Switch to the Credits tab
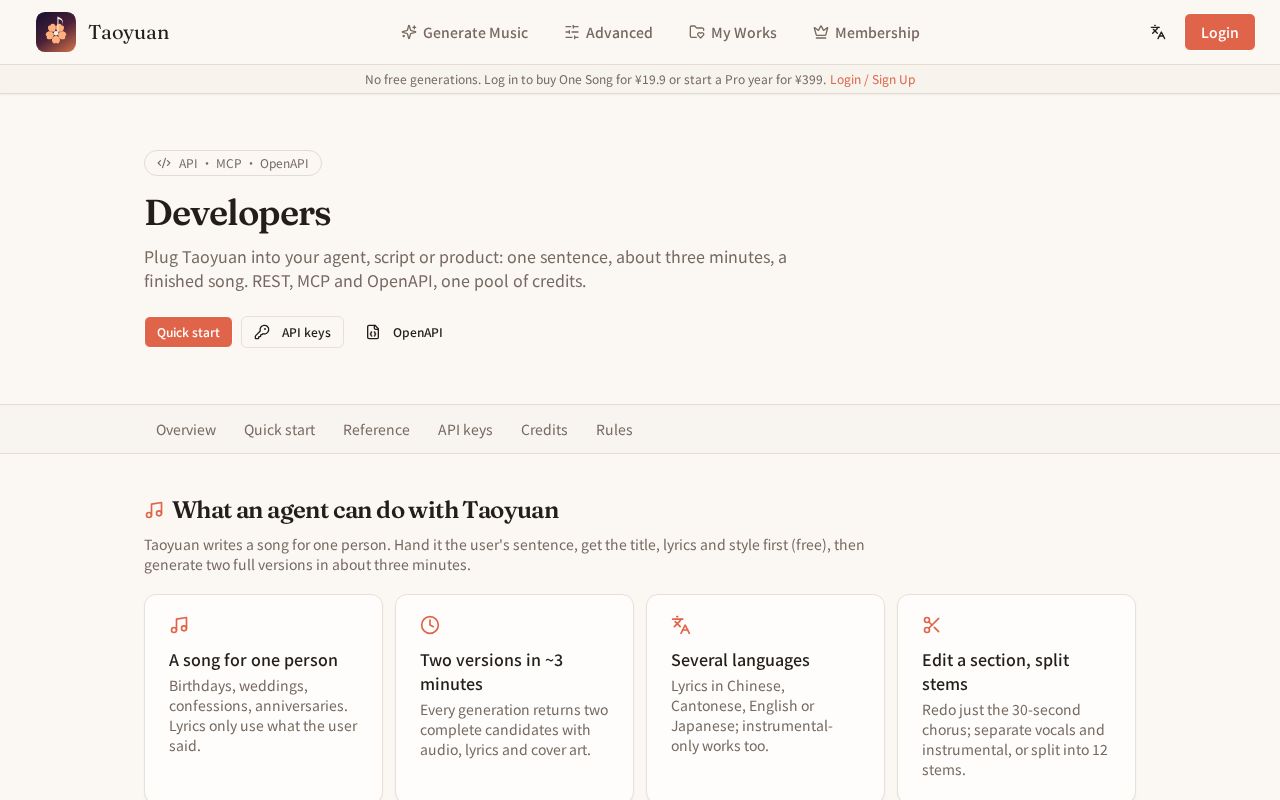This screenshot has height=800, width=1280. [544, 429]
